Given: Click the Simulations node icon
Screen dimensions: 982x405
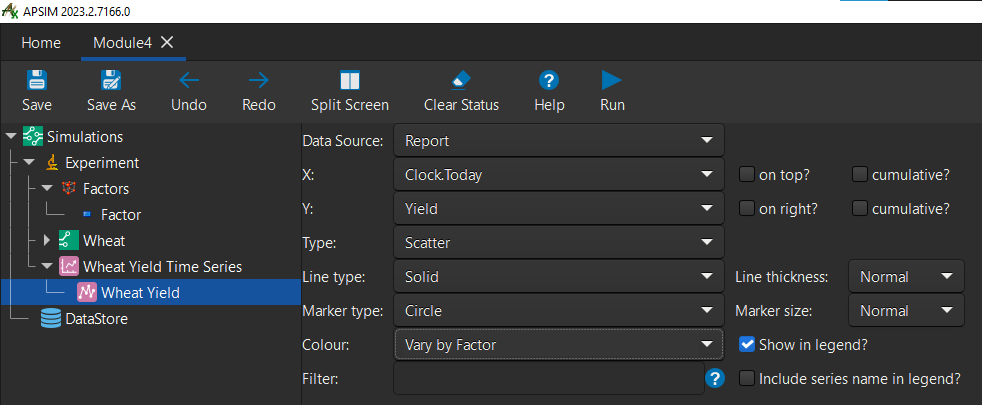Looking at the screenshot, I should 33,136.
